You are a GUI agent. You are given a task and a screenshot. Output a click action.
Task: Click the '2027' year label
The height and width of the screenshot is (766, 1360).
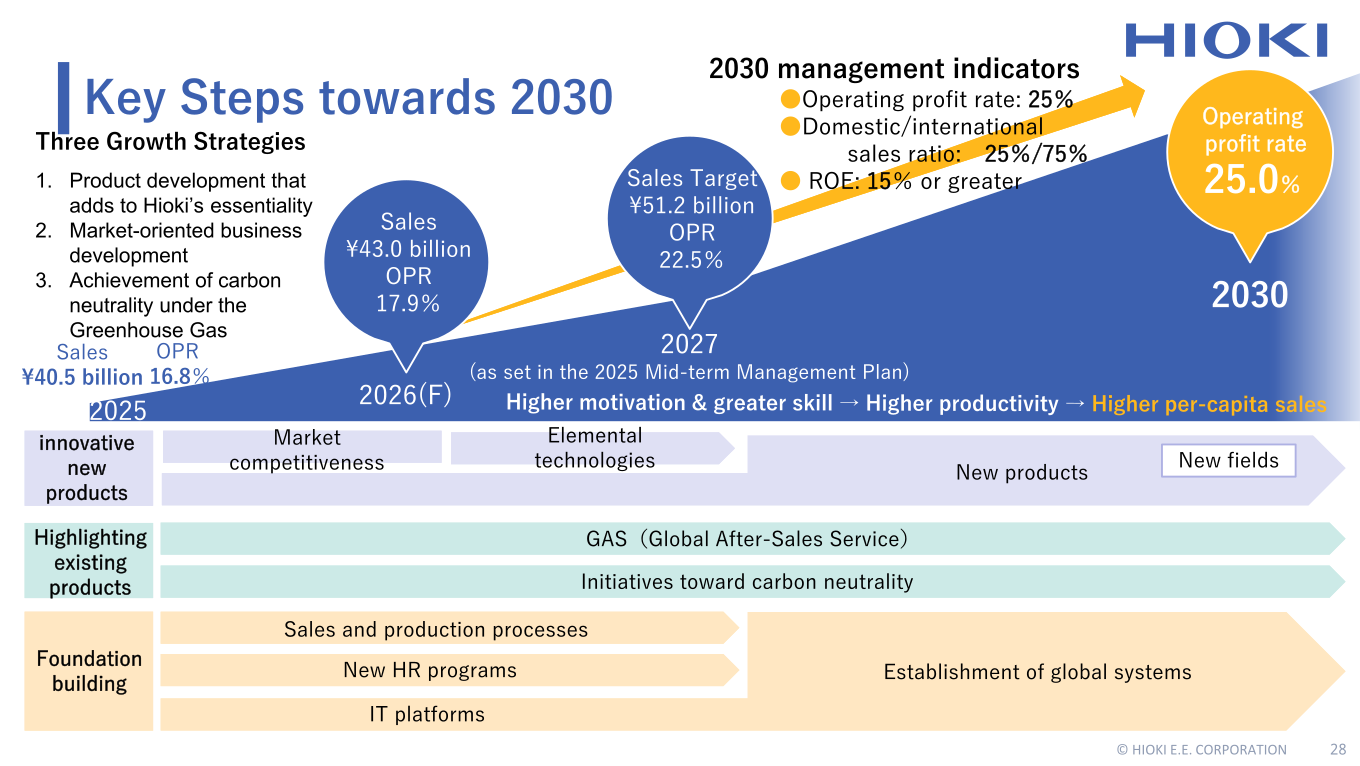(x=689, y=344)
